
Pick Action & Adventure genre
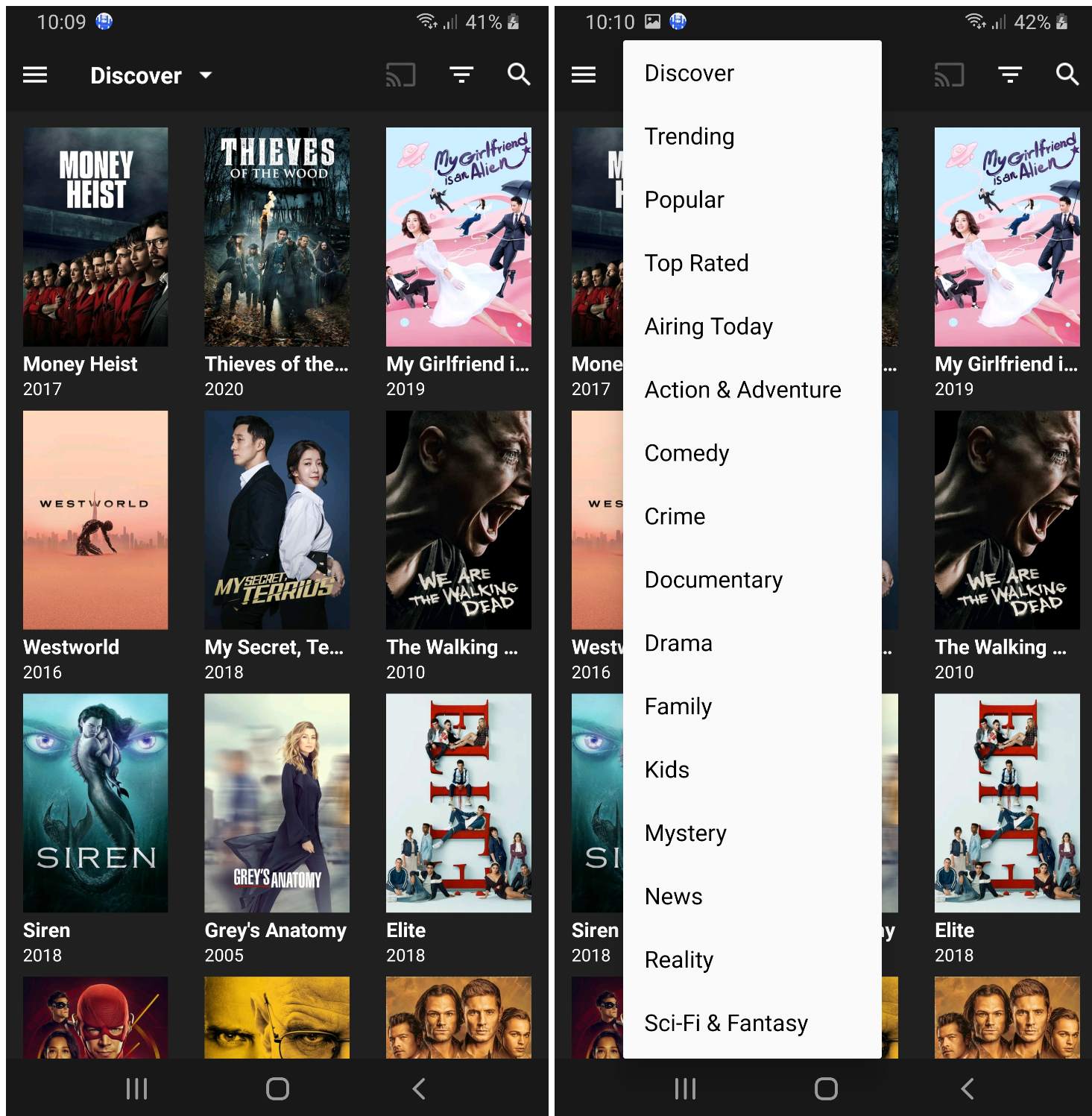point(752,390)
